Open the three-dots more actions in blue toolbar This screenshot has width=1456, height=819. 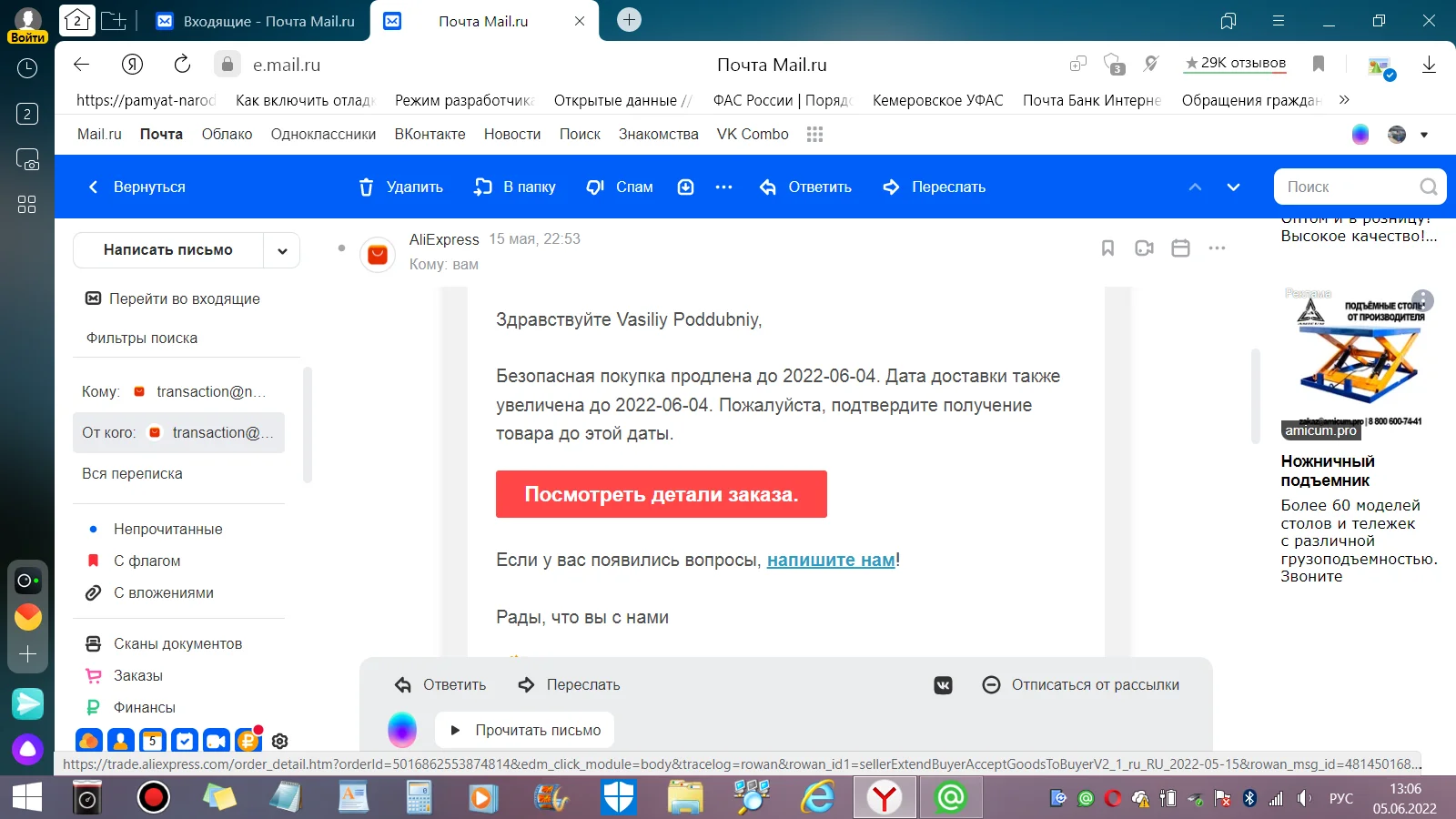coord(724,187)
